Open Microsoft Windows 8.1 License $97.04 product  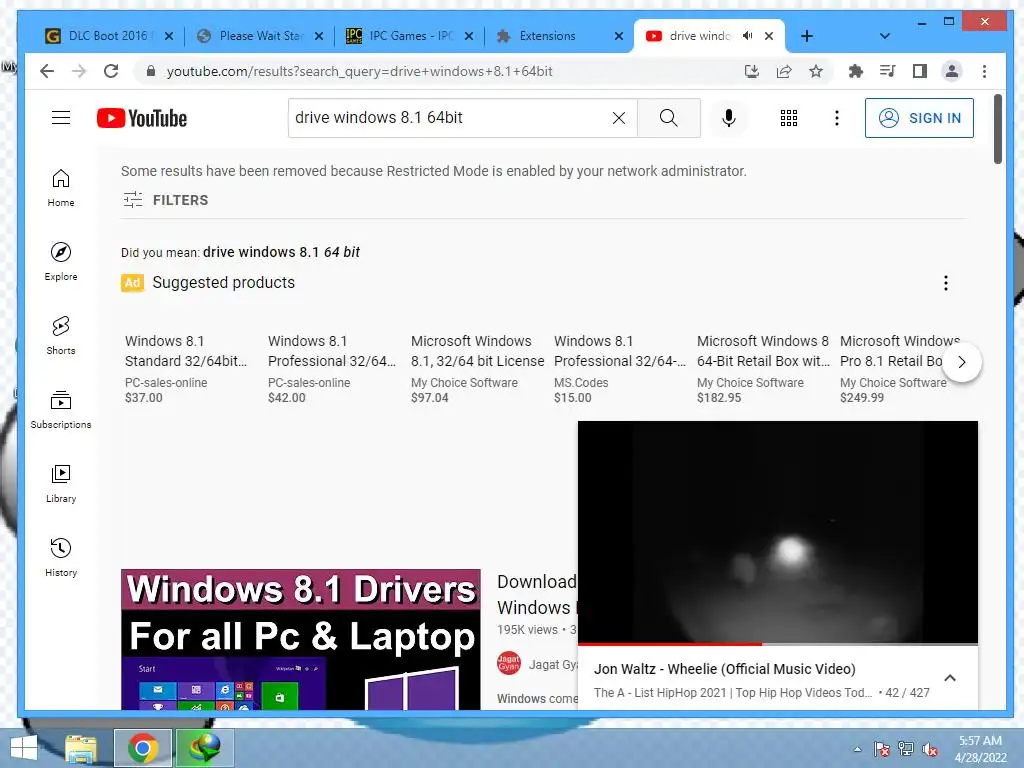coord(477,368)
